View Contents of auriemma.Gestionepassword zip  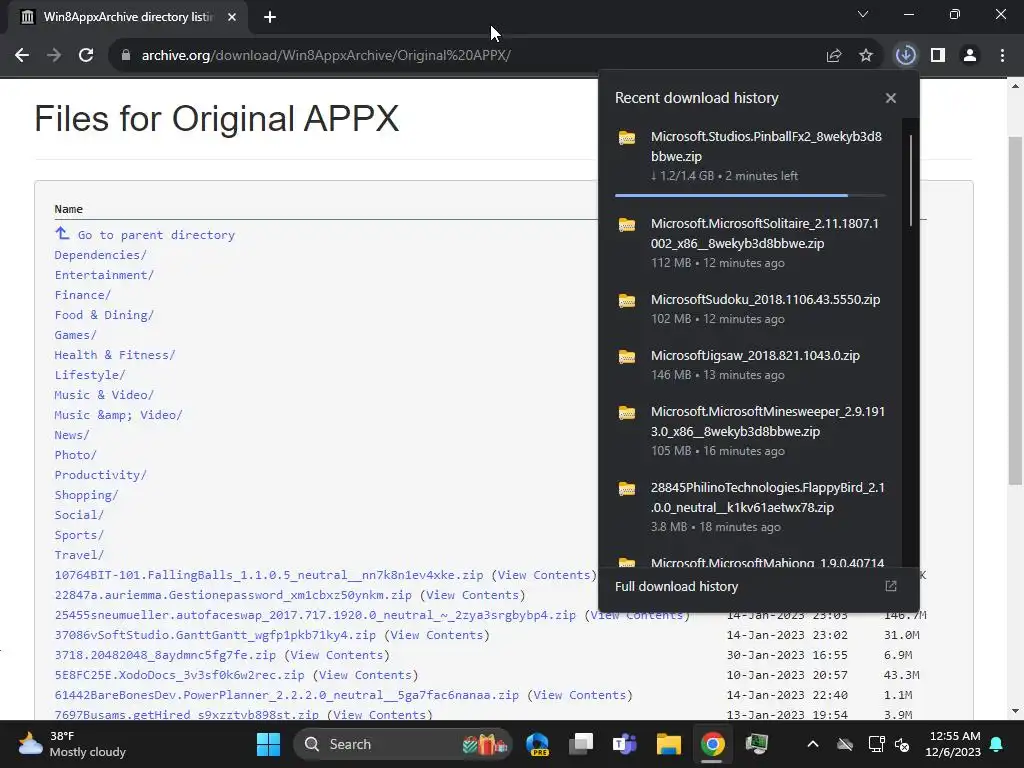point(472,595)
